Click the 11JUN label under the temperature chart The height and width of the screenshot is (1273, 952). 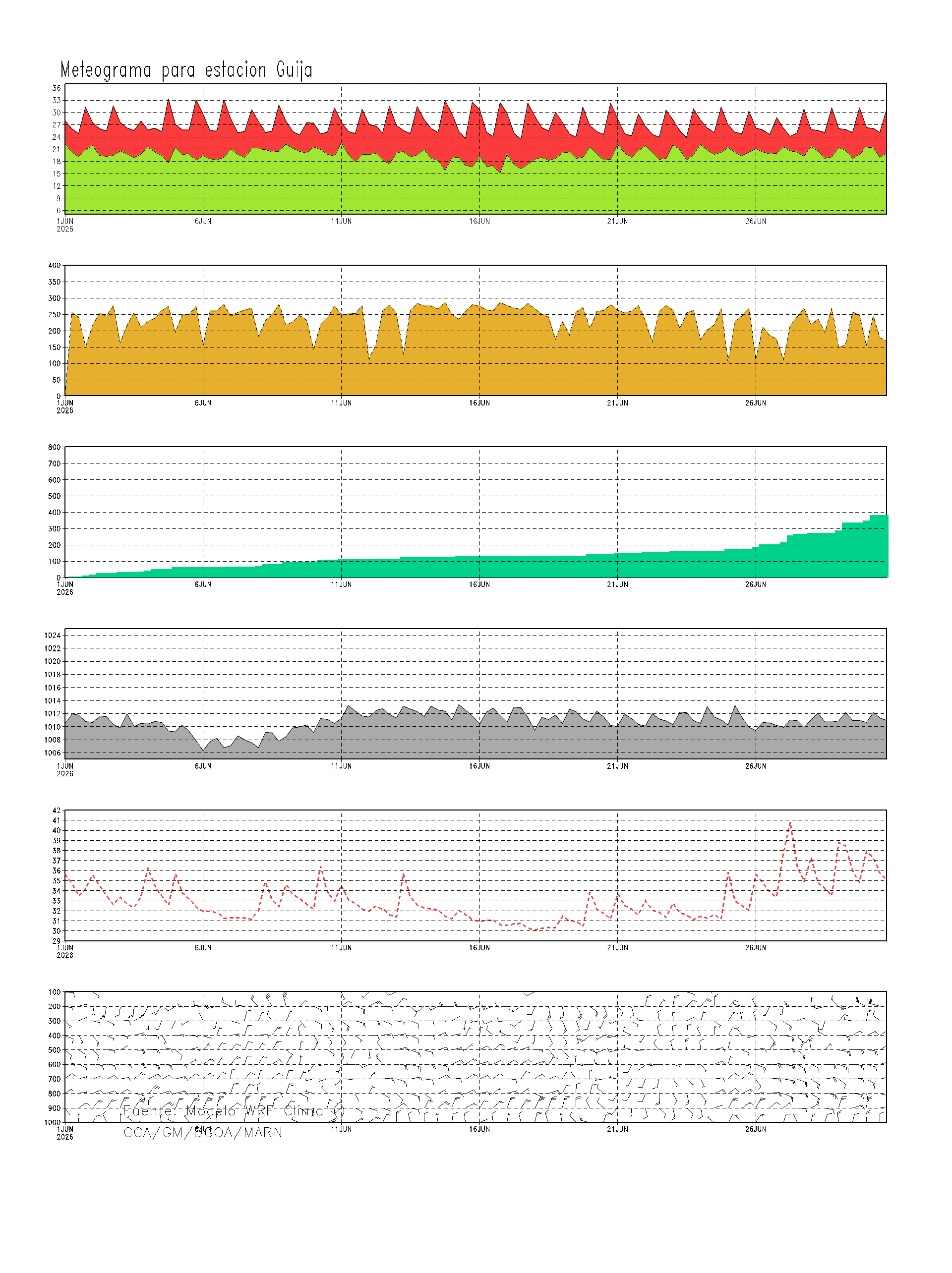click(341, 221)
